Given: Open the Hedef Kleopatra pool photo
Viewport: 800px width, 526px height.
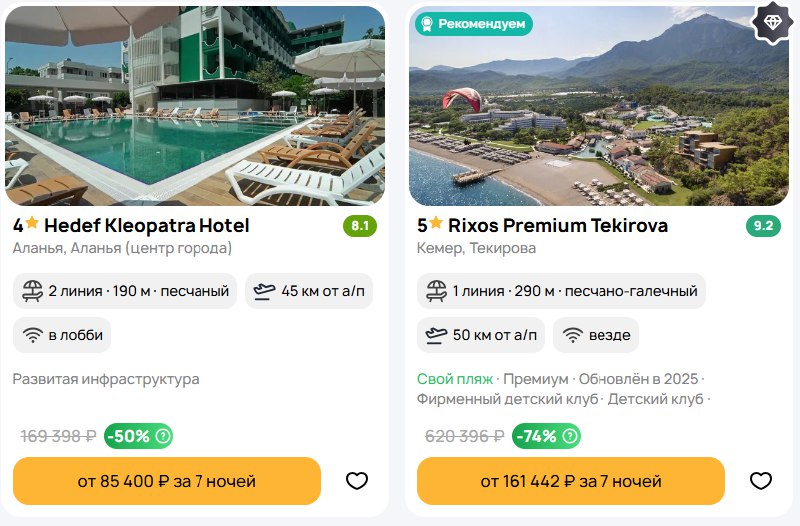Looking at the screenshot, I should click(195, 105).
